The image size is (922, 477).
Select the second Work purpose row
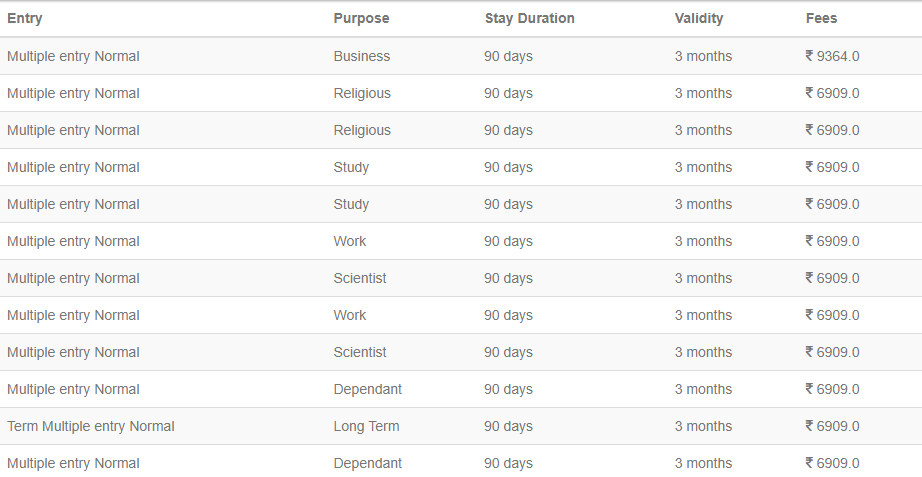(461, 315)
